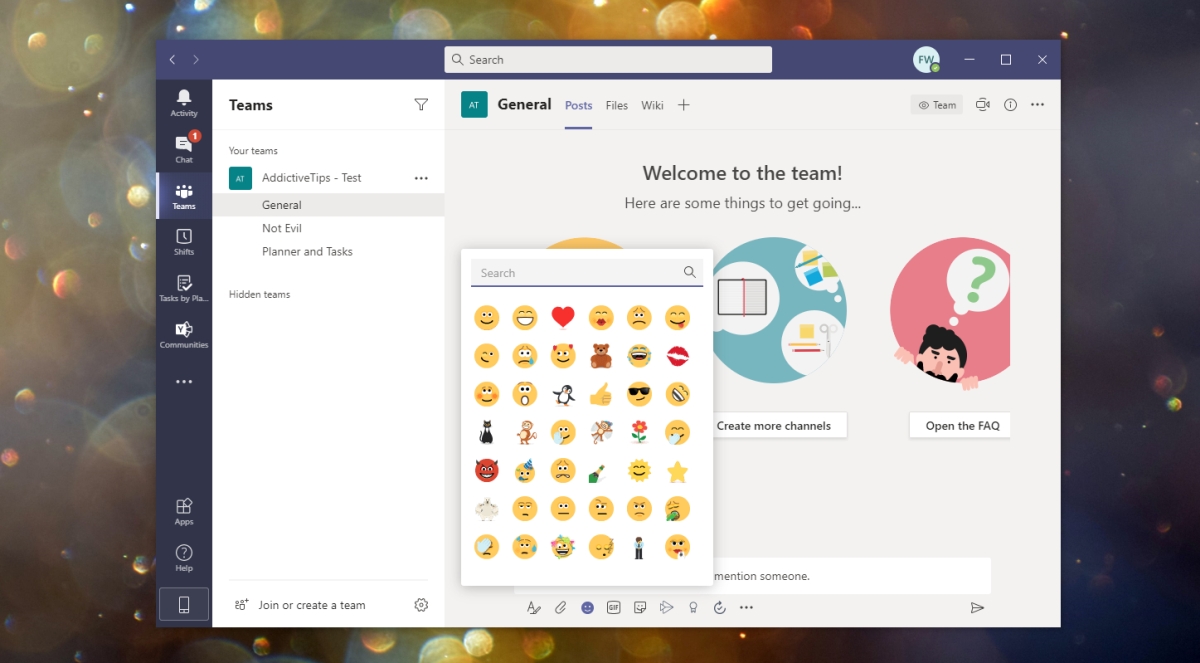1200x663 pixels.
Task: Go forward with right arrow
Action: (196, 60)
